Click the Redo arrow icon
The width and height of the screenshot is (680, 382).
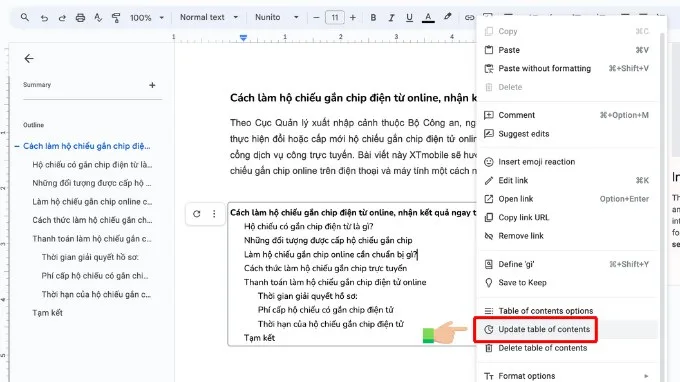(62, 18)
